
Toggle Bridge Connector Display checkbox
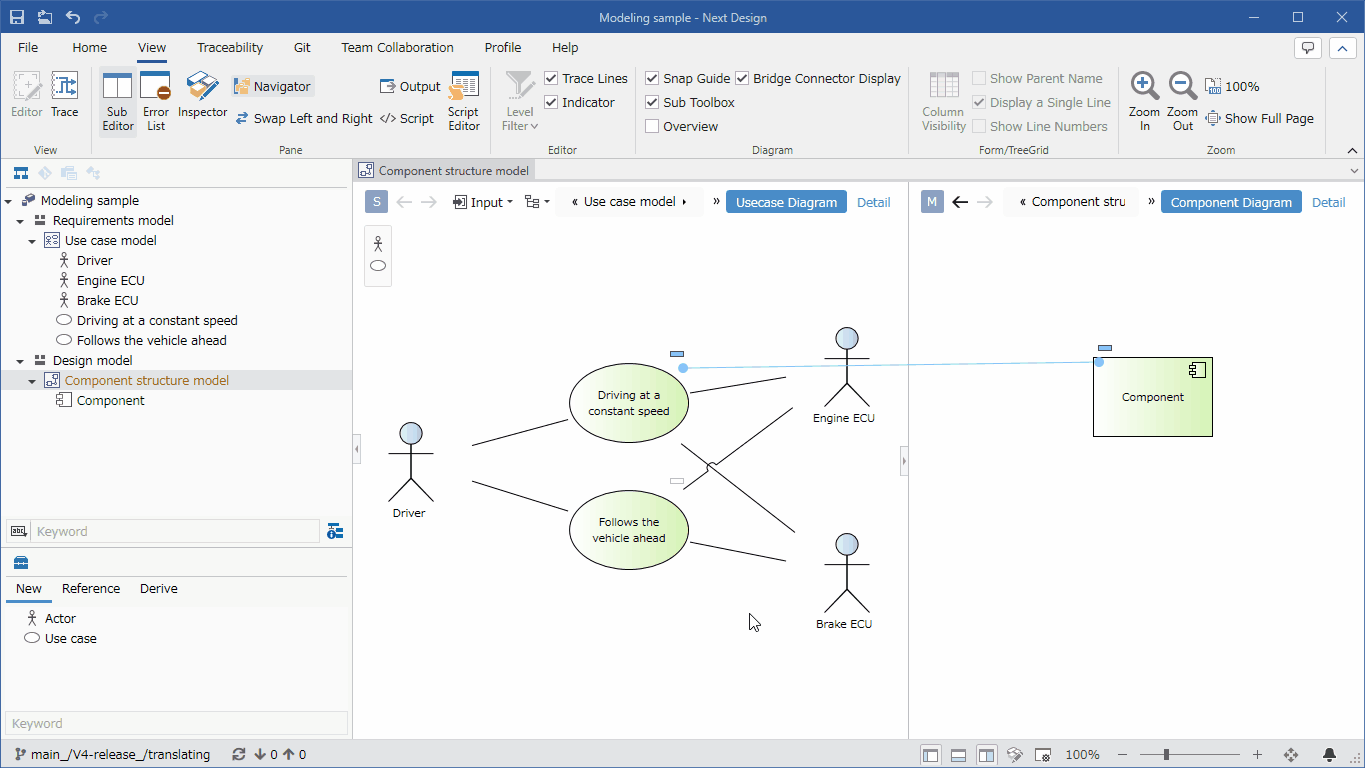(x=742, y=78)
